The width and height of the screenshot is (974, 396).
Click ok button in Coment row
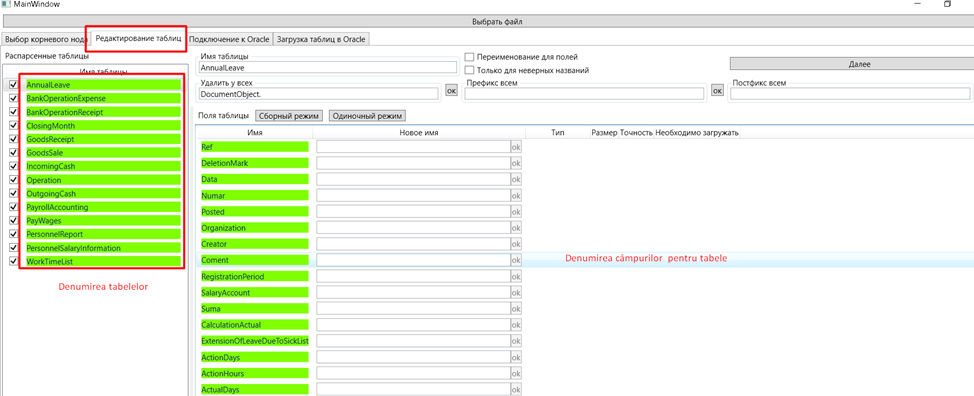click(516, 260)
